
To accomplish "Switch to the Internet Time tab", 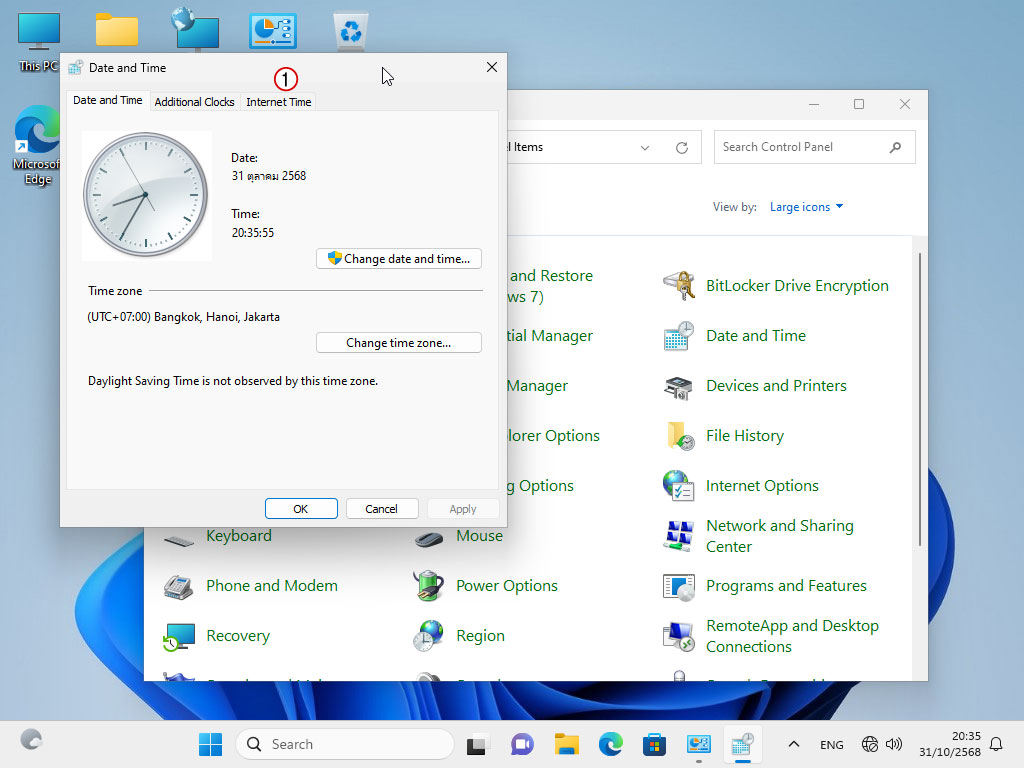I will (279, 102).
